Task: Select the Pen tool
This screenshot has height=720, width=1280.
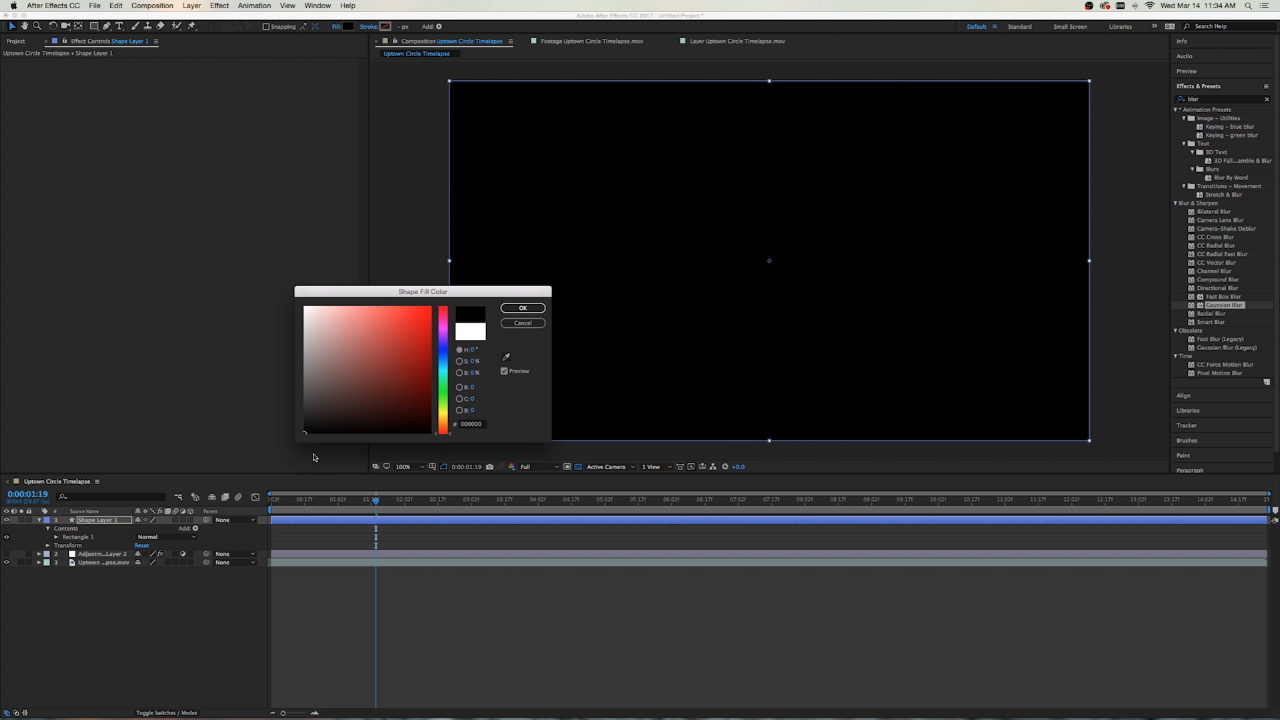Action: [107, 26]
